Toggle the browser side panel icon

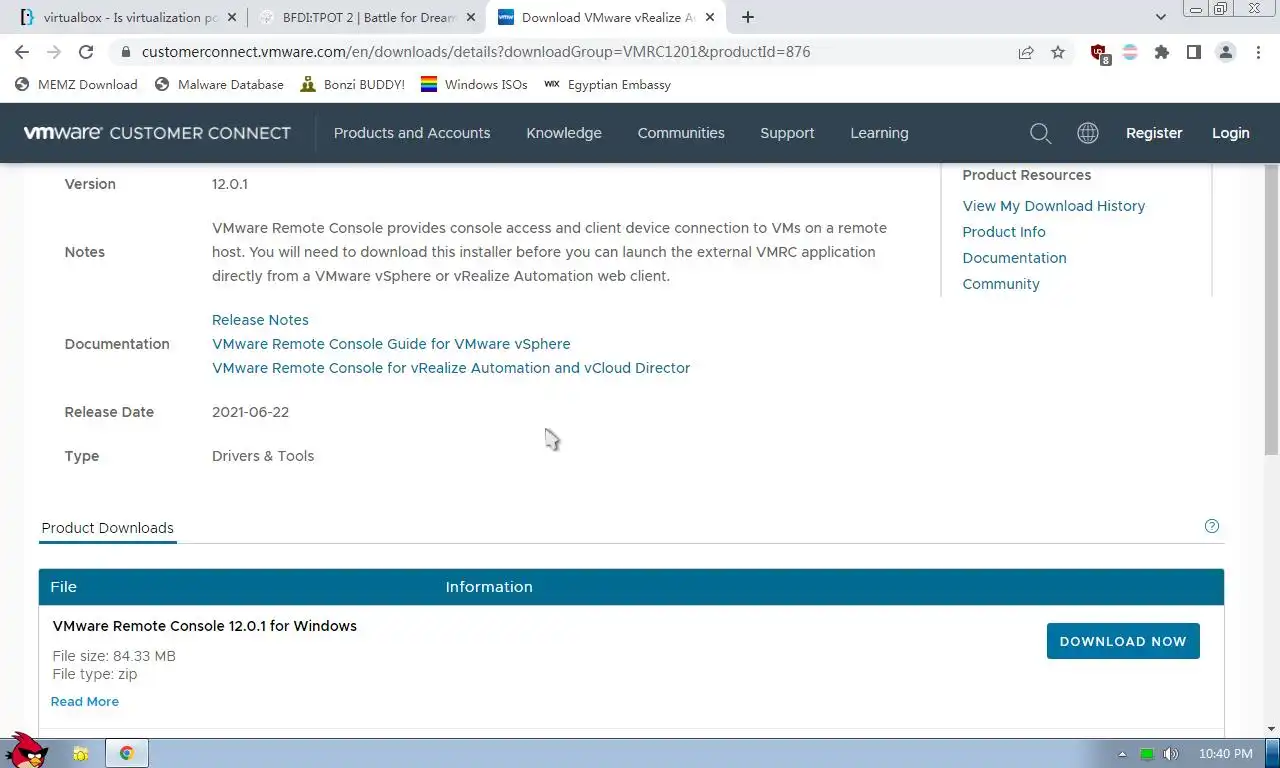(1193, 52)
